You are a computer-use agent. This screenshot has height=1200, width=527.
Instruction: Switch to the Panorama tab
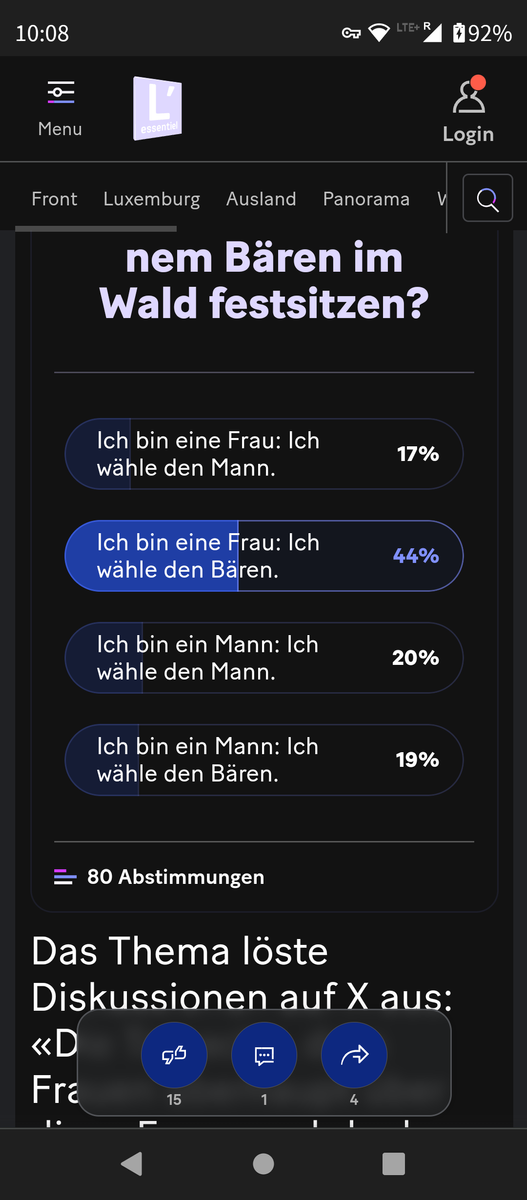coord(366,199)
